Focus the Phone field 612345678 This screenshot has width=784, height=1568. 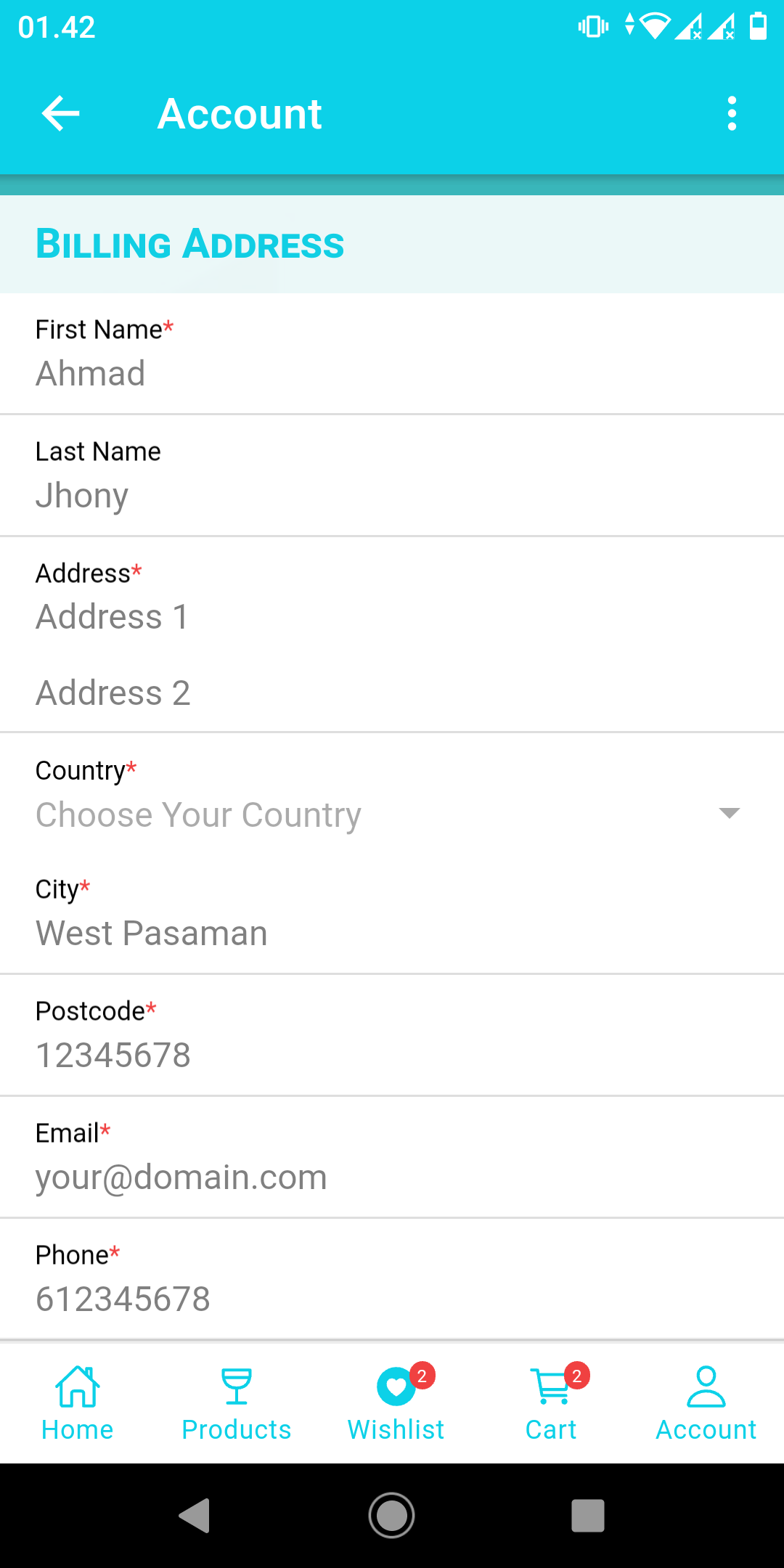[392, 1299]
